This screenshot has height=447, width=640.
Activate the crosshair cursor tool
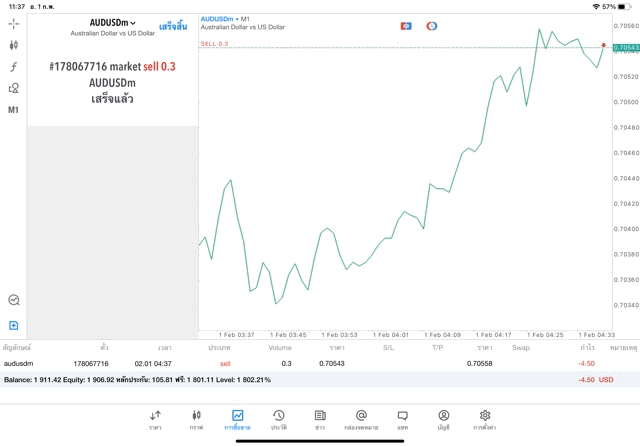13,24
